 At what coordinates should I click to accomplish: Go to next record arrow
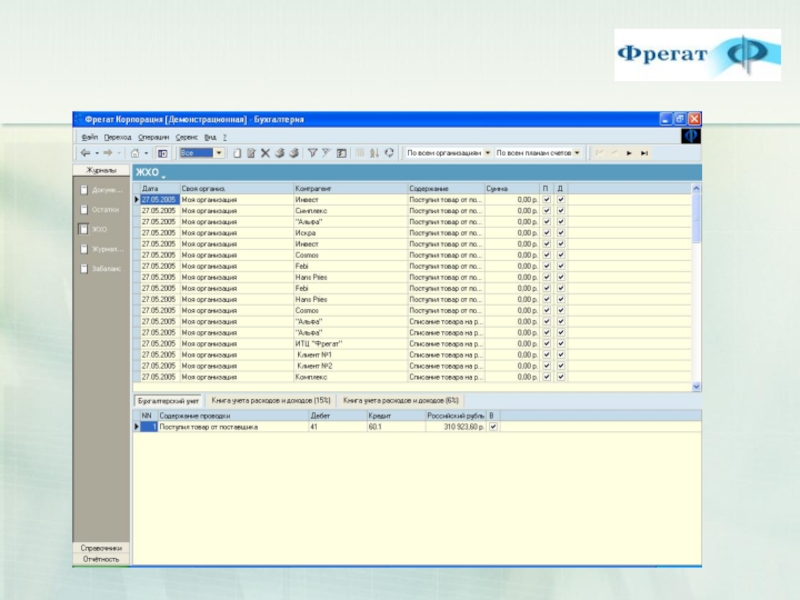click(x=629, y=153)
